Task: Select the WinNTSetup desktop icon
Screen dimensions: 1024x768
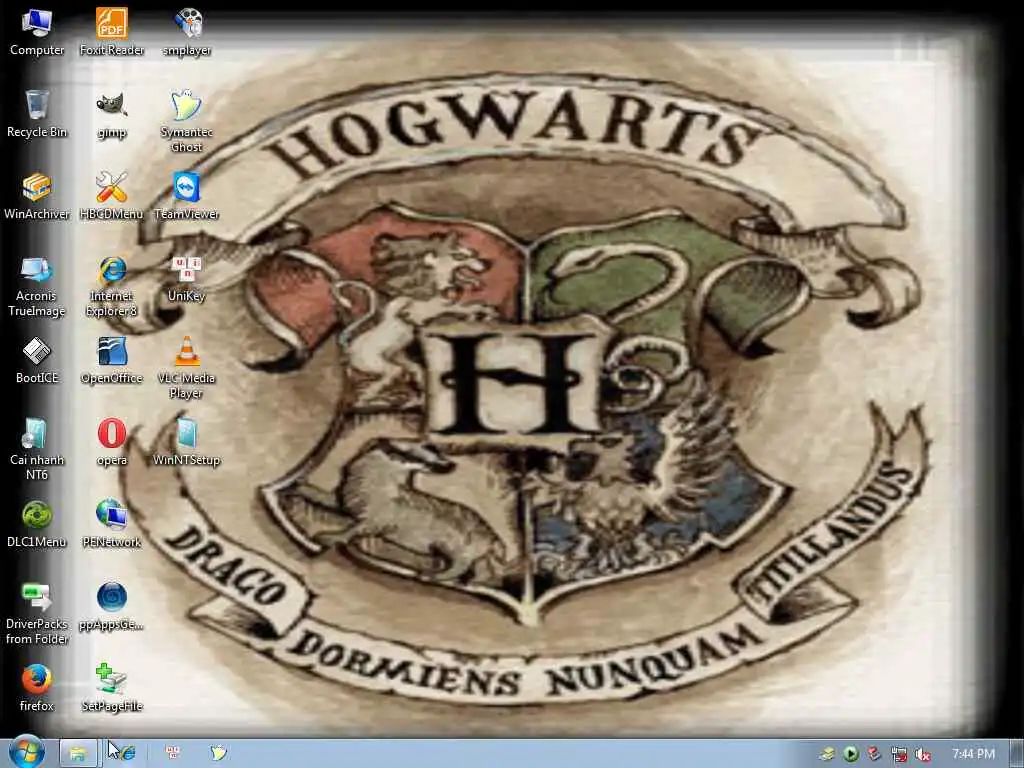Action: click(x=187, y=443)
